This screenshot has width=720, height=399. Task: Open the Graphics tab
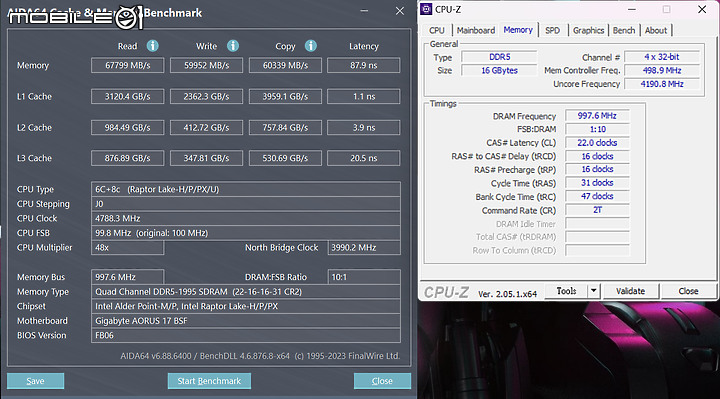click(x=588, y=30)
